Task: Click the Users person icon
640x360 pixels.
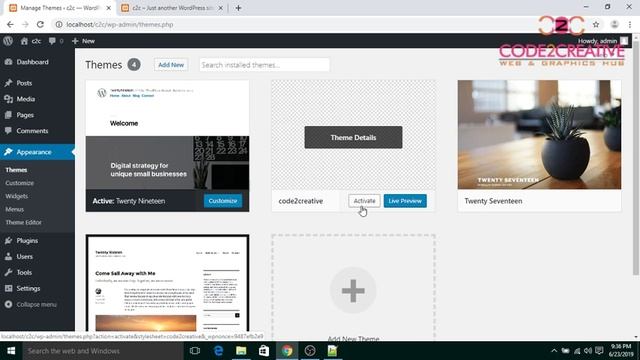Action: pyautogui.click(x=8, y=256)
